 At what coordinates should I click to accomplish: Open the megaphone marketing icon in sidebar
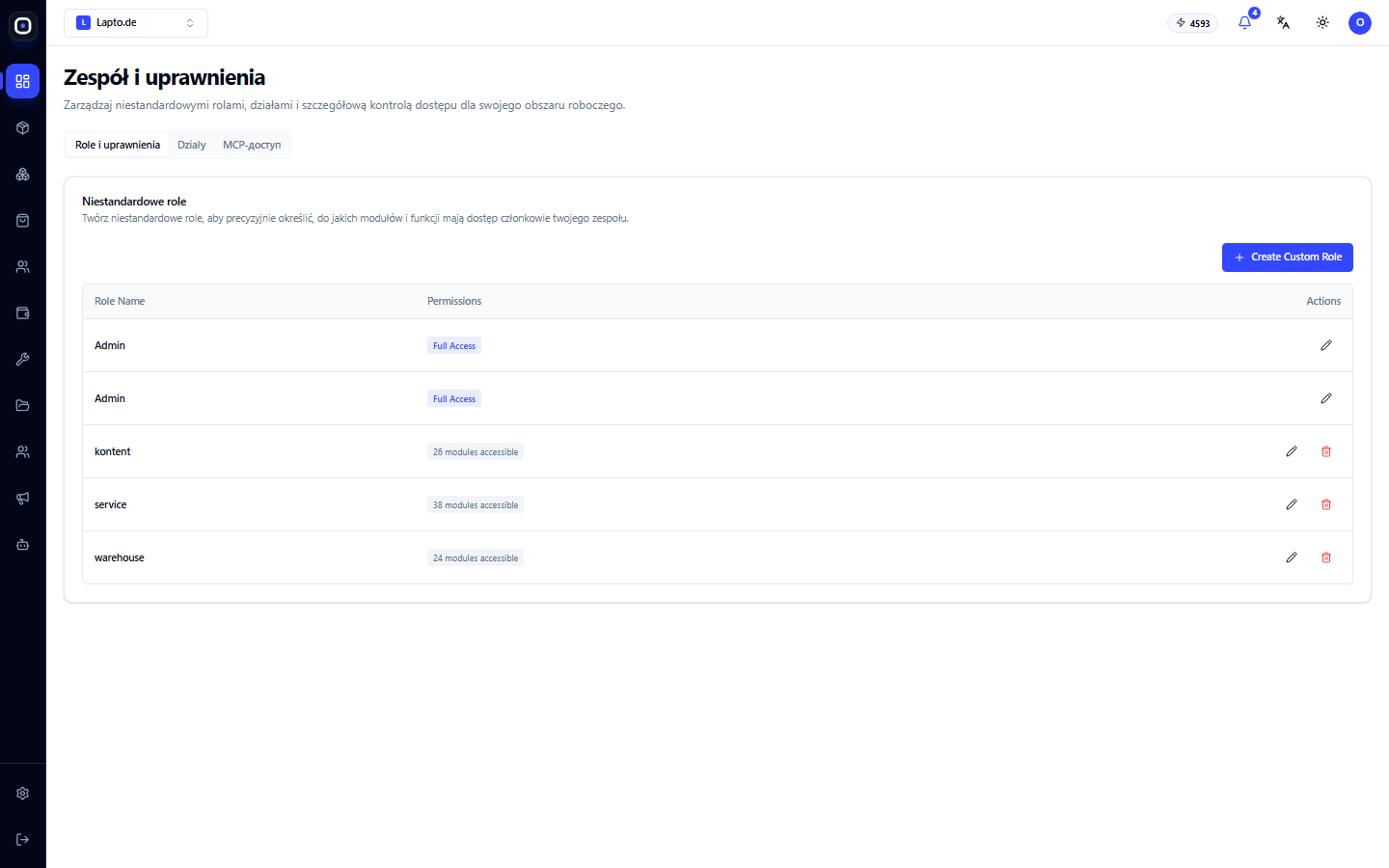(23, 498)
